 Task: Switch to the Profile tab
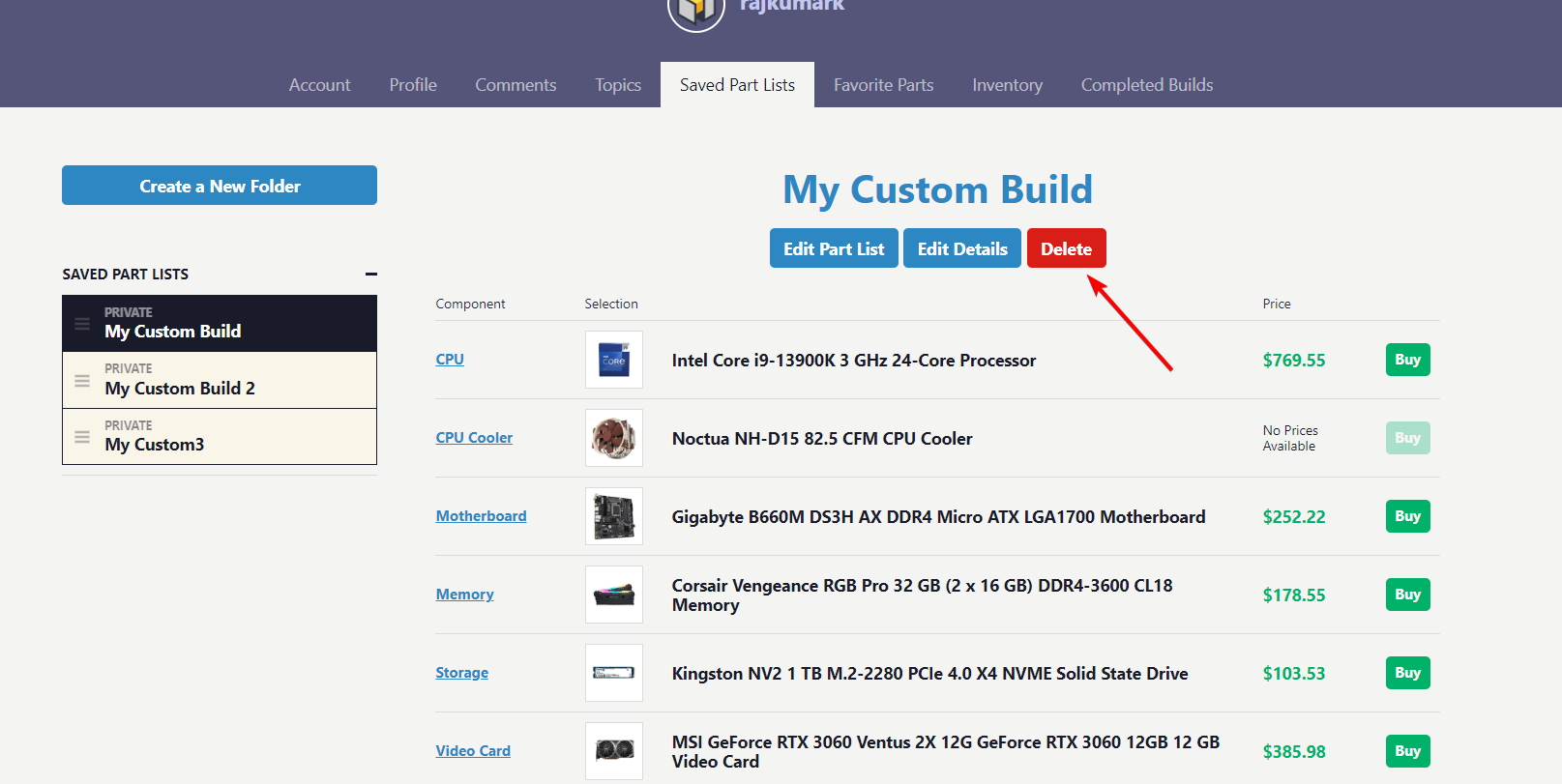[x=413, y=85]
